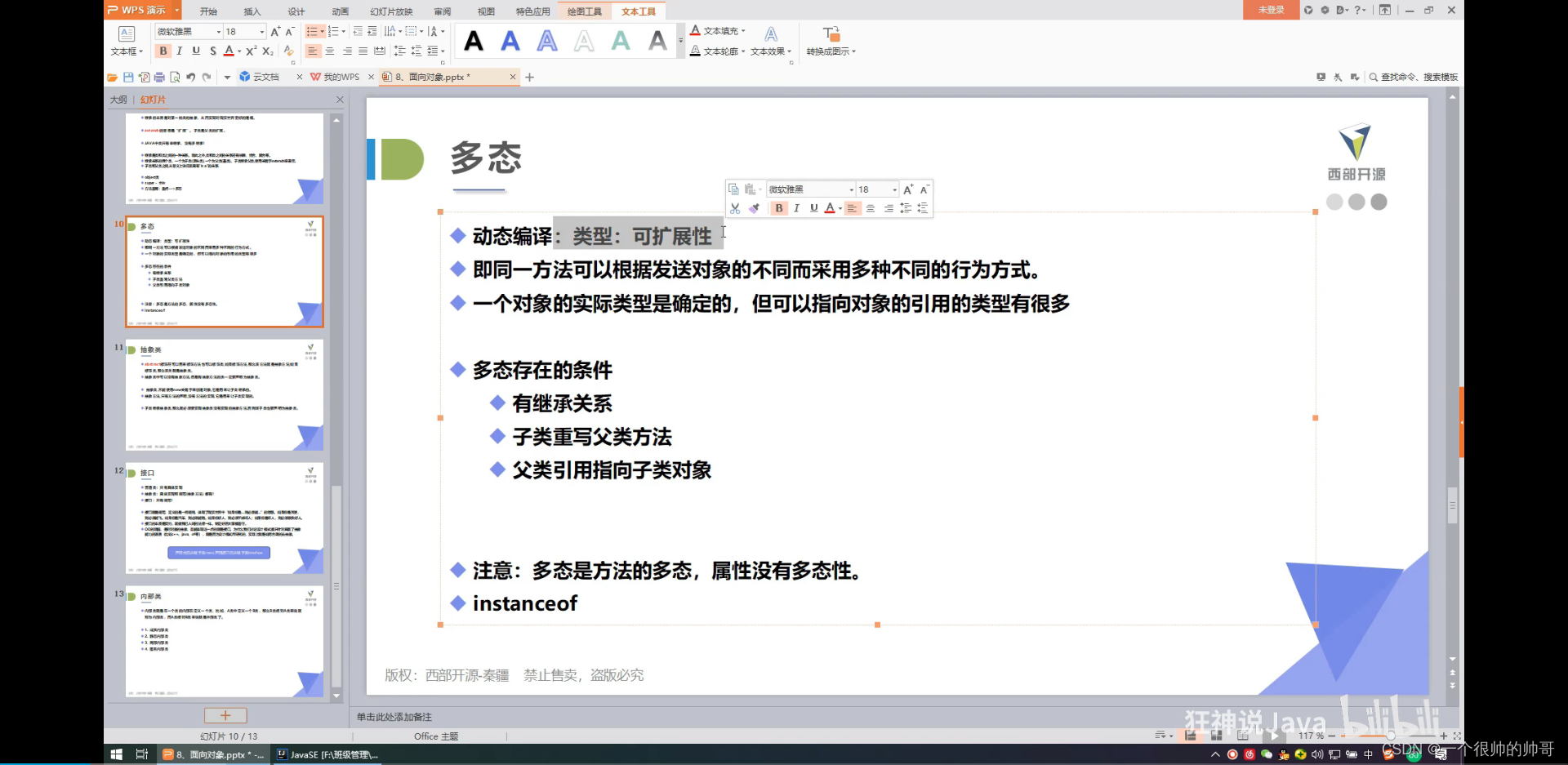Open the 开始 ribbon tab
This screenshot has width=1568, height=765.
208,11
